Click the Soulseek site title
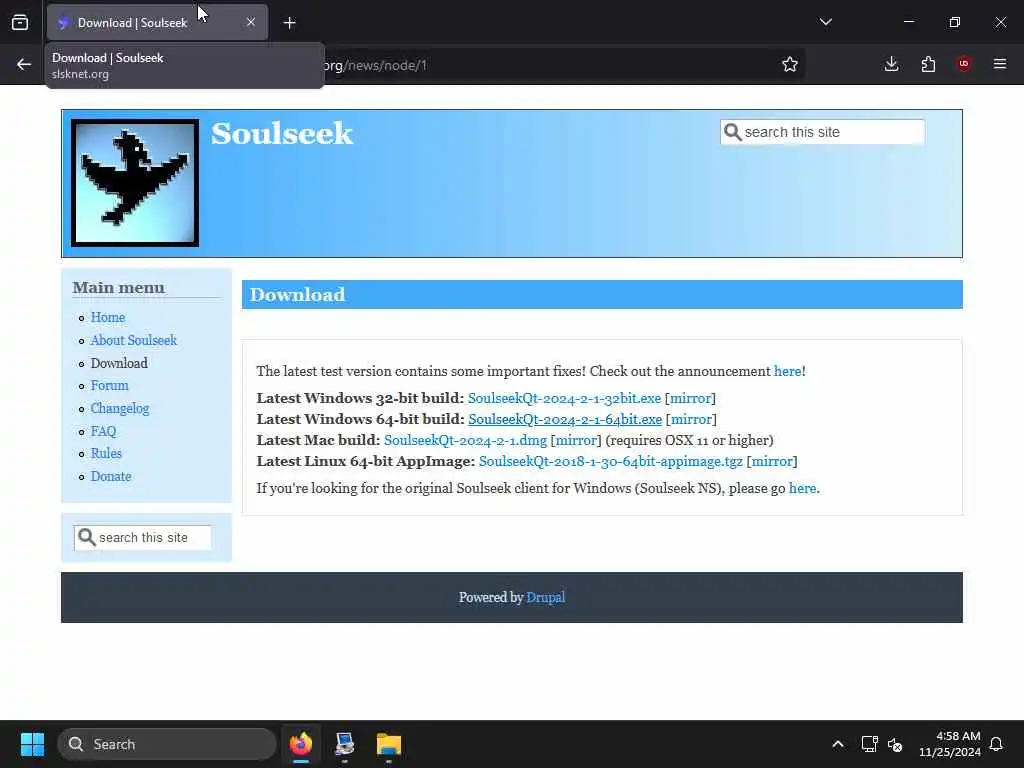 click(281, 133)
